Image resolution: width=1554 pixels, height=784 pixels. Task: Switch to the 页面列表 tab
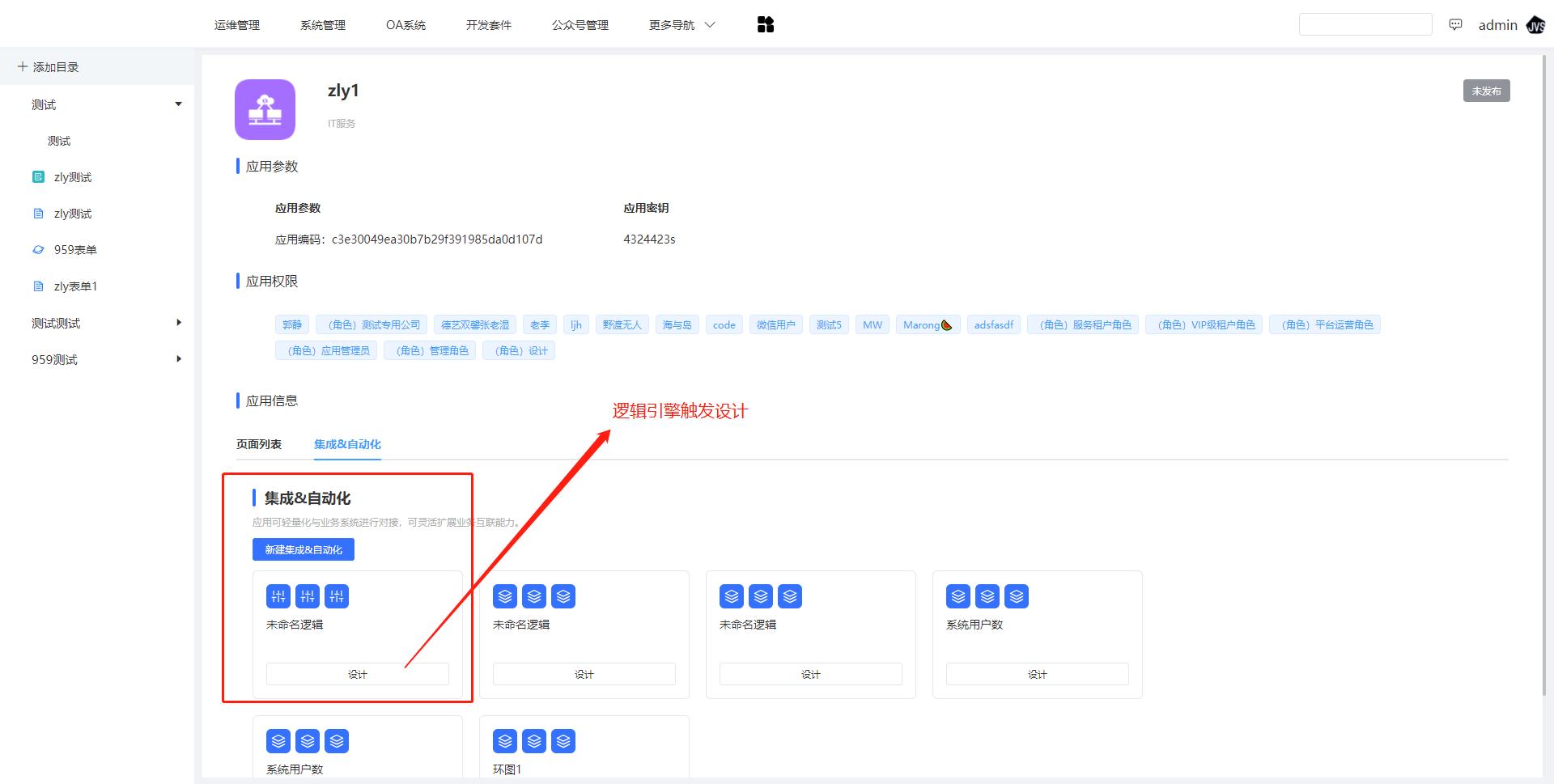259,444
